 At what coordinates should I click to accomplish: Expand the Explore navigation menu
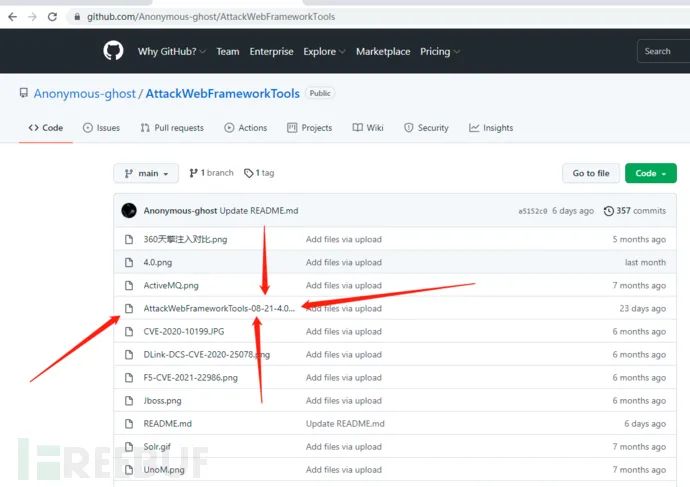click(x=324, y=51)
